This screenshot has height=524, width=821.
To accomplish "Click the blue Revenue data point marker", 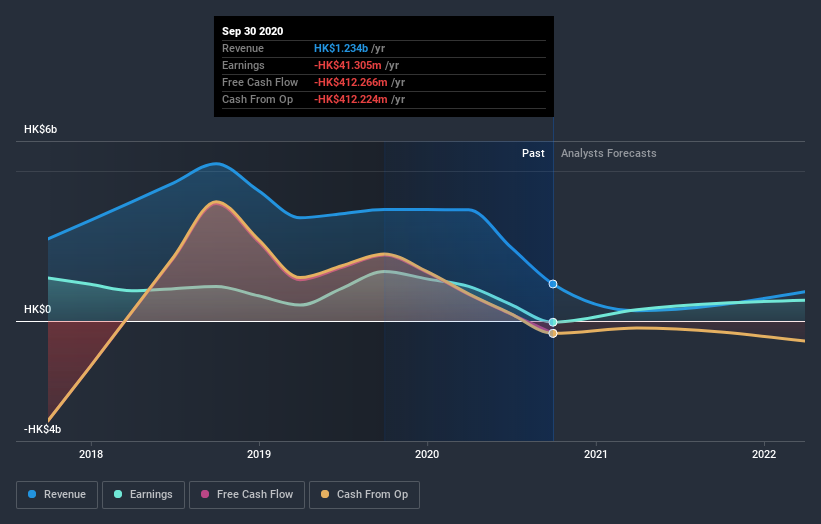I will (x=553, y=284).
